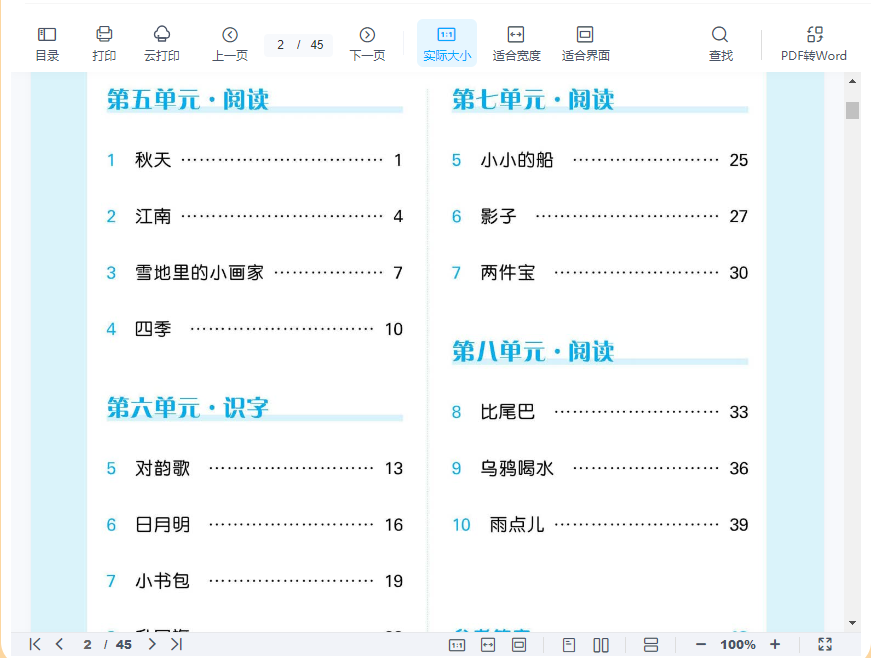Click the vertical scrollbar thumb
Viewport: 871px width, 658px height.
click(852, 110)
